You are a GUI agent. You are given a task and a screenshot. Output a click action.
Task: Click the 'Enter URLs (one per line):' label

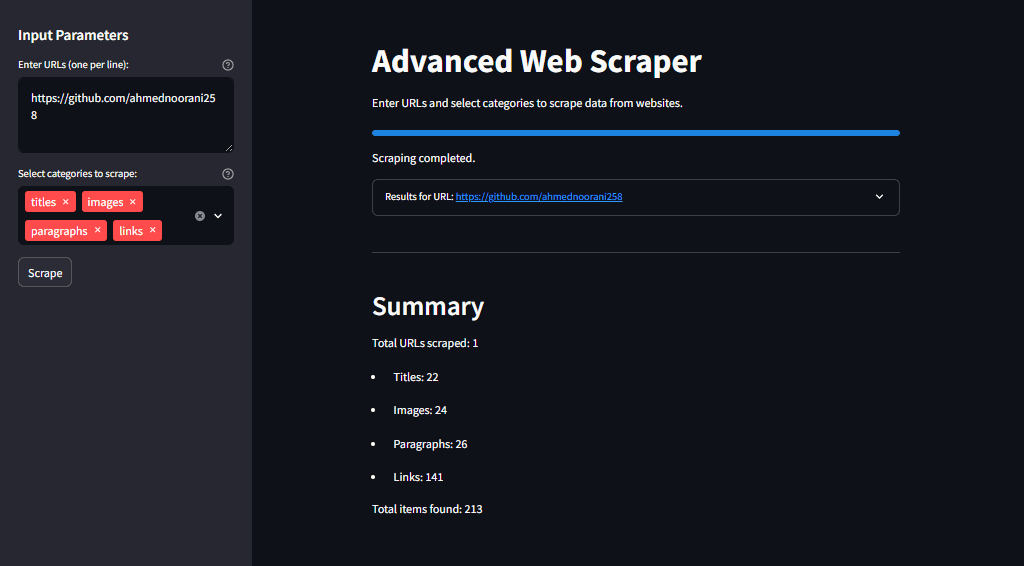73,65
